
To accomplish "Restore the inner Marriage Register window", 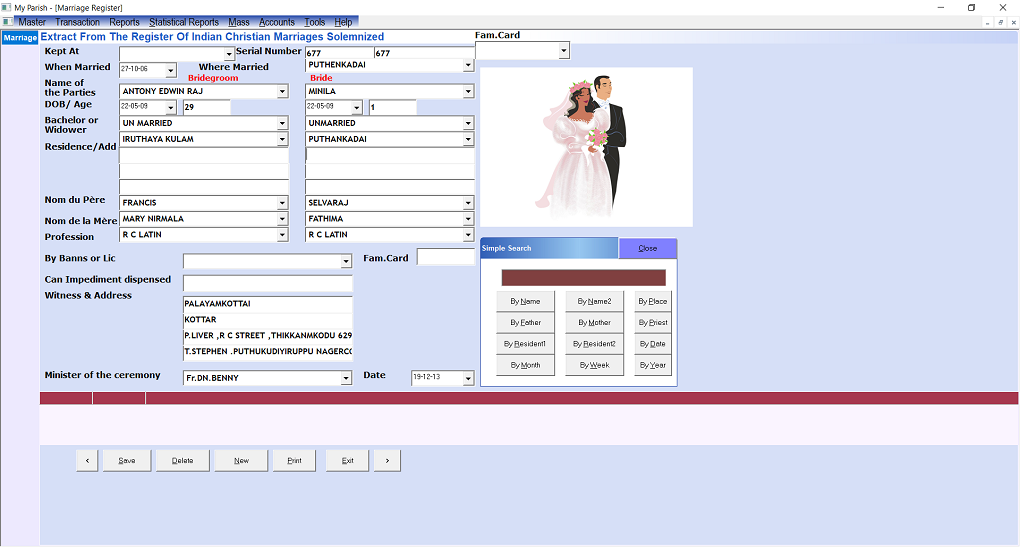I will pos(999,22).
